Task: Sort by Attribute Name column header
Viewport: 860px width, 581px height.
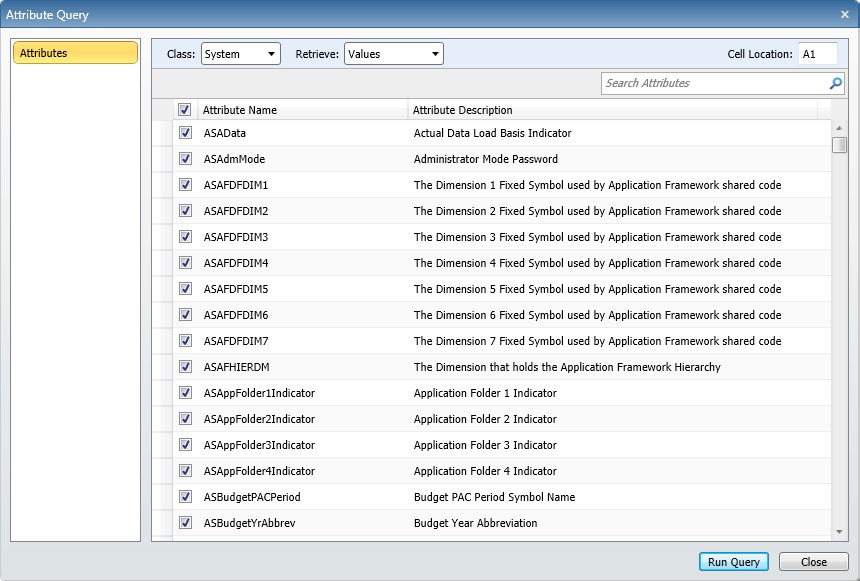Action: click(x=300, y=110)
